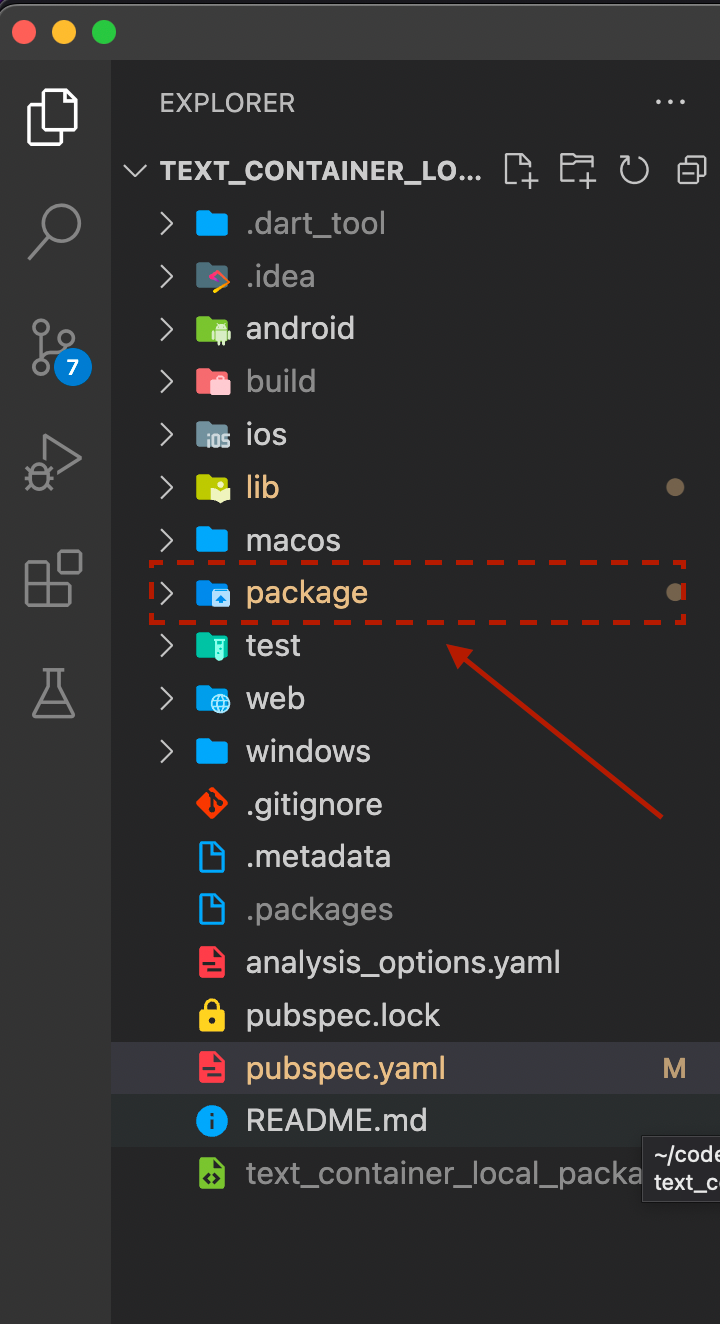Open the Run and Debug view

[x=53, y=463]
